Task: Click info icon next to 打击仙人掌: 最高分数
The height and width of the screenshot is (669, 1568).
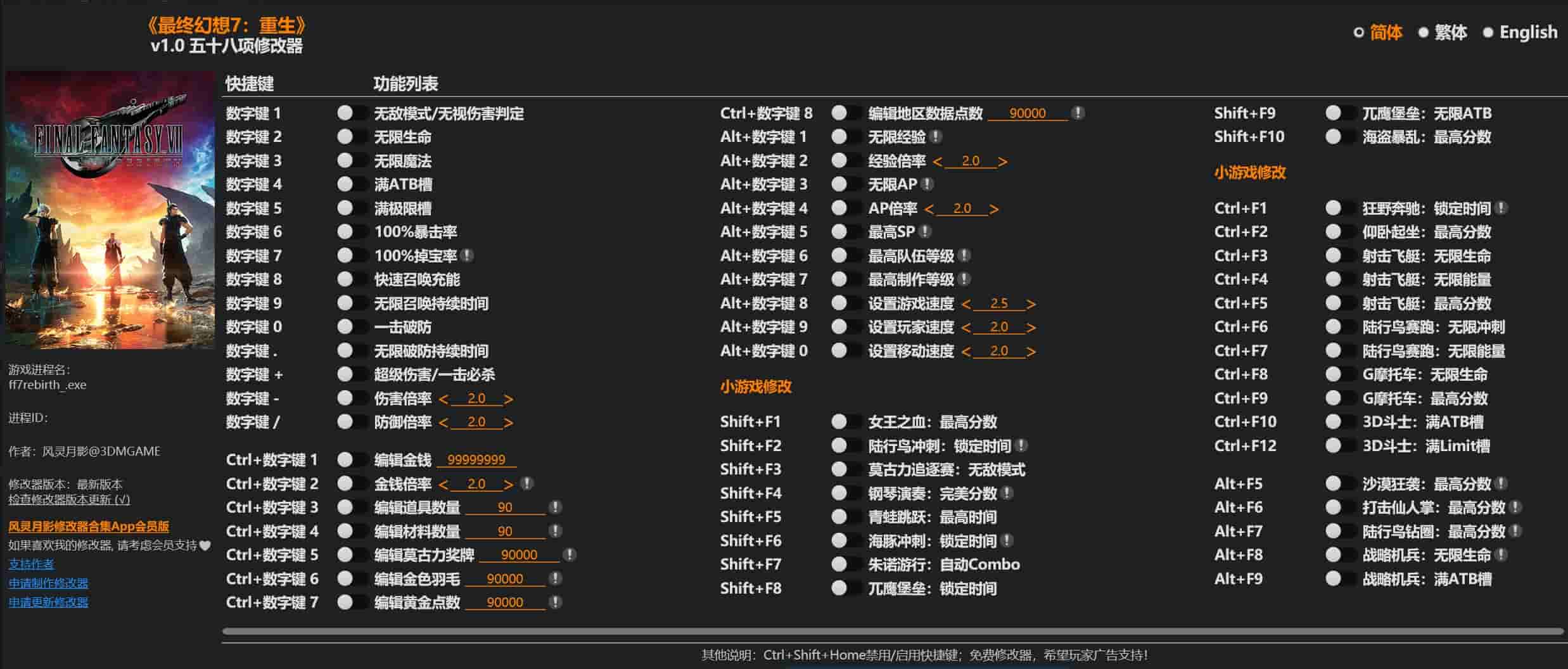Action: (x=1515, y=507)
